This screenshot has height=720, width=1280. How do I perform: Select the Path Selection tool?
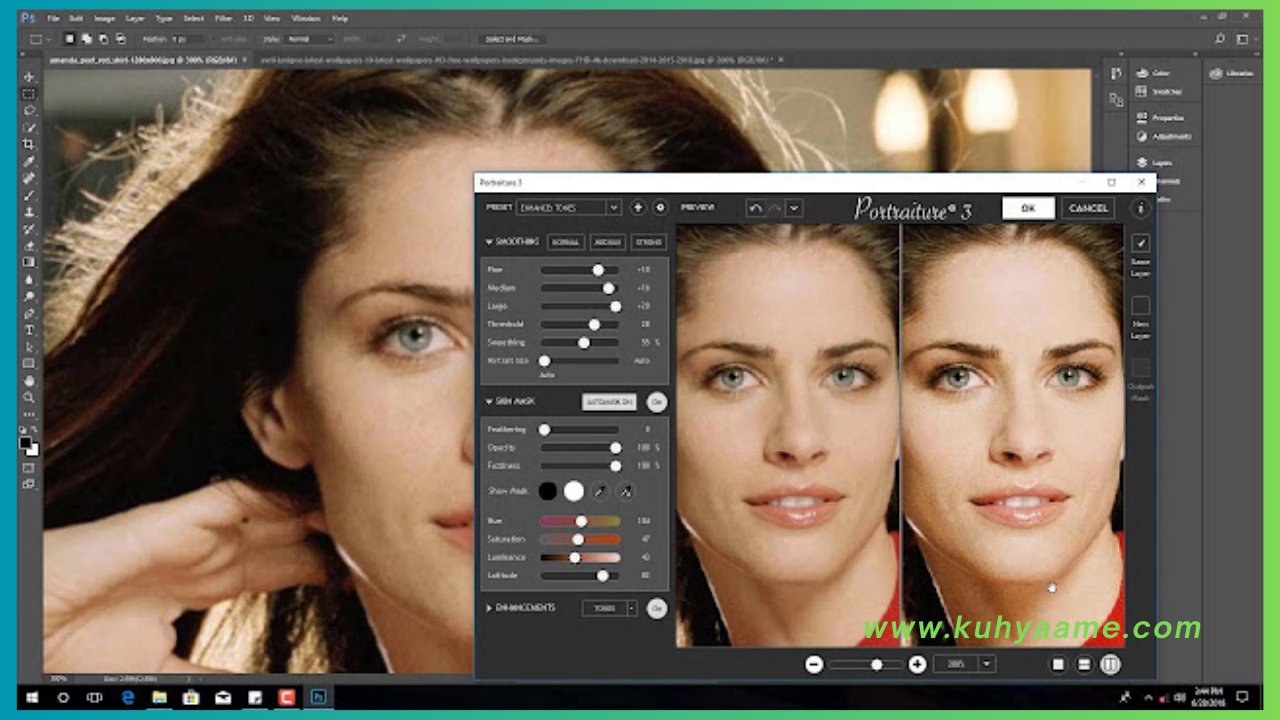coord(29,347)
